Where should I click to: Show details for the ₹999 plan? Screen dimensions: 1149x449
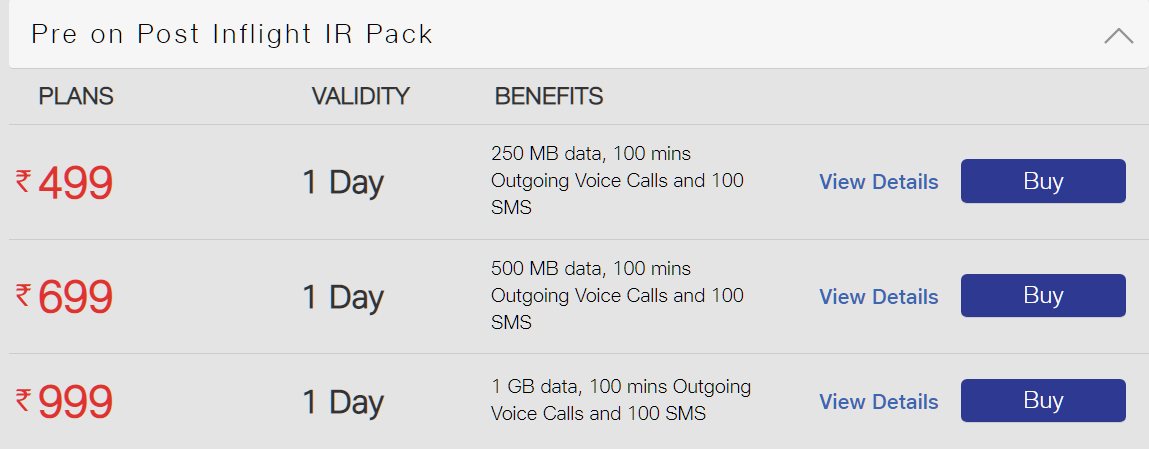878,402
